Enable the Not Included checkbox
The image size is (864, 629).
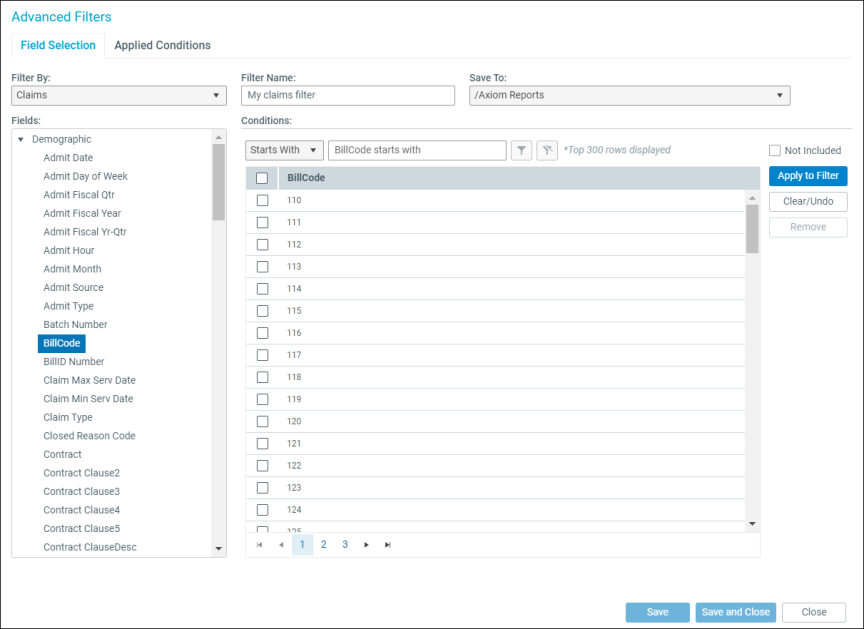click(x=775, y=151)
